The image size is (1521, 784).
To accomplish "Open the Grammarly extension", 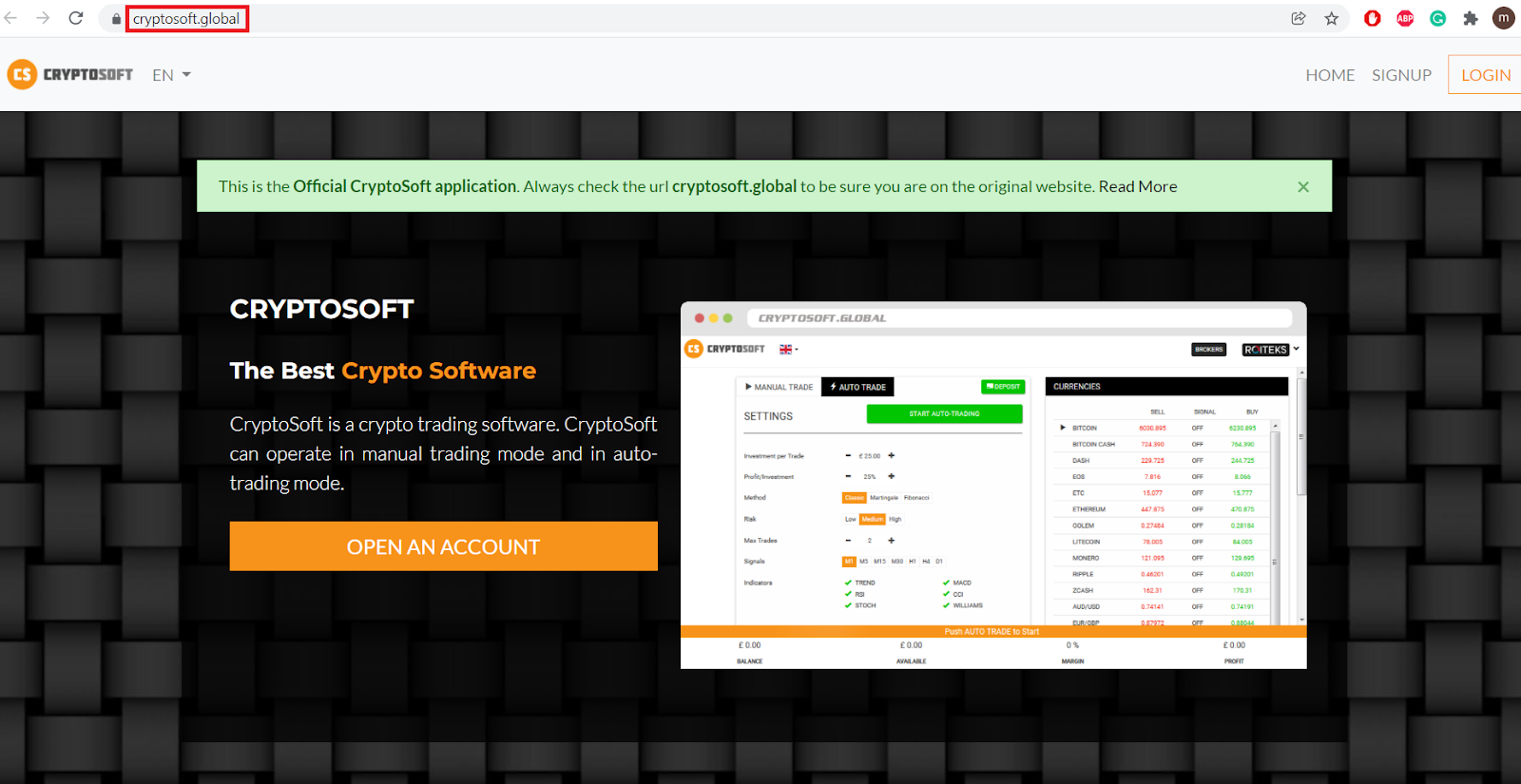I will 1437,18.
